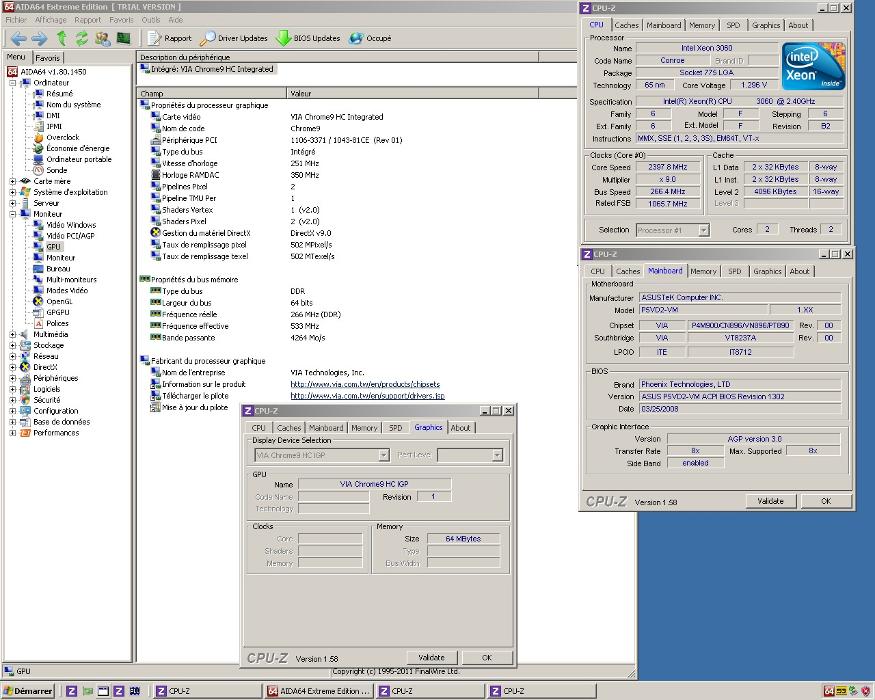Open BIOS Updates from the toolbar

point(309,39)
